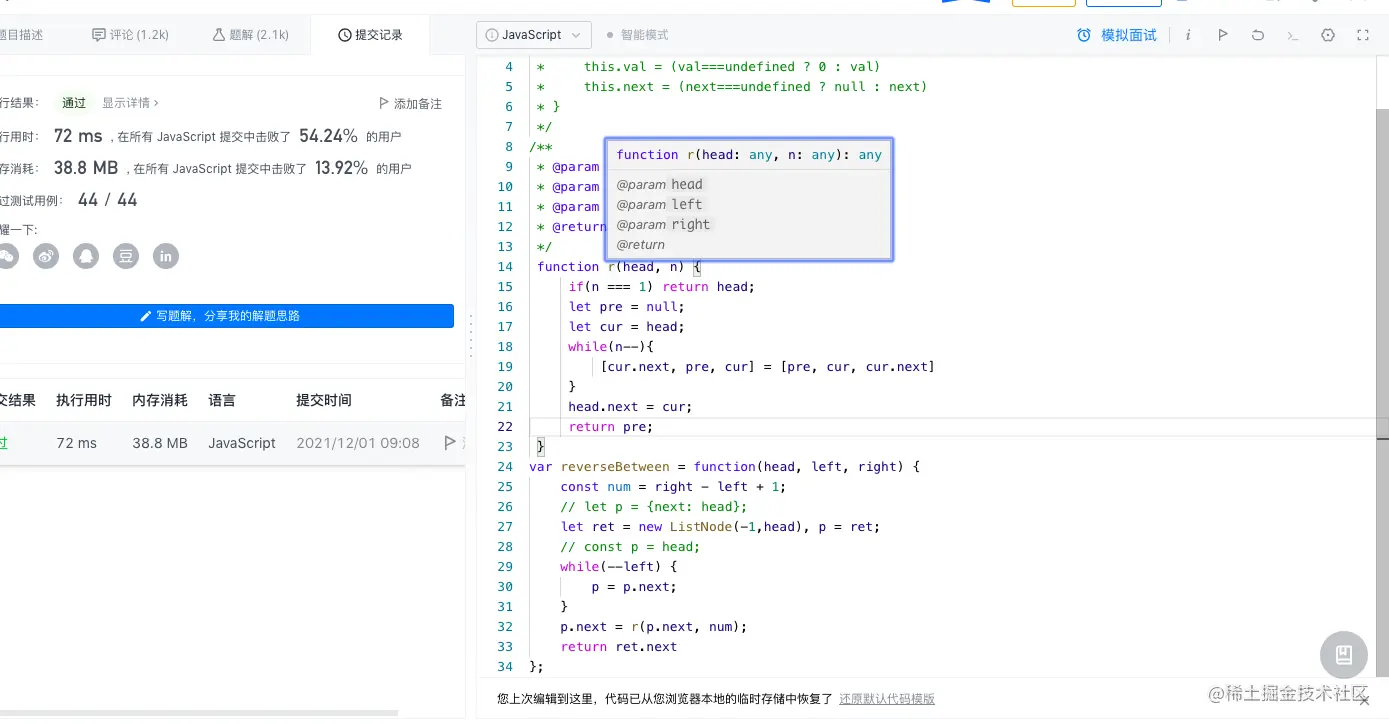Toggle 智能模式 smart mode

(638, 35)
